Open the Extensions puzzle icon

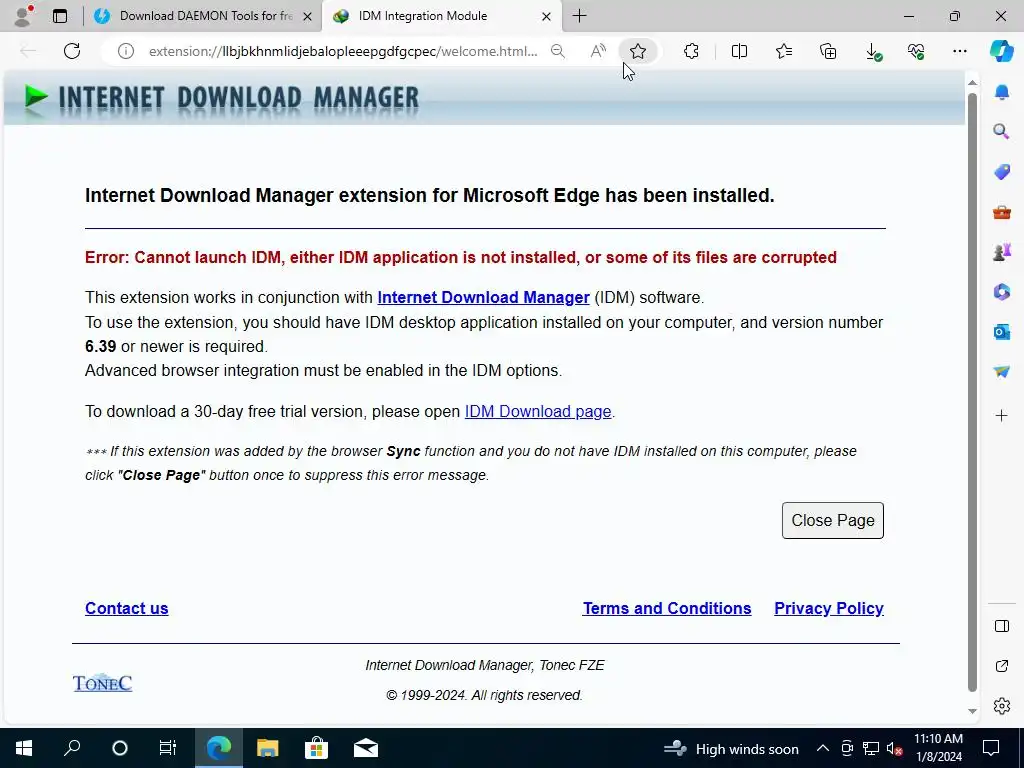(x=691, y=51)
